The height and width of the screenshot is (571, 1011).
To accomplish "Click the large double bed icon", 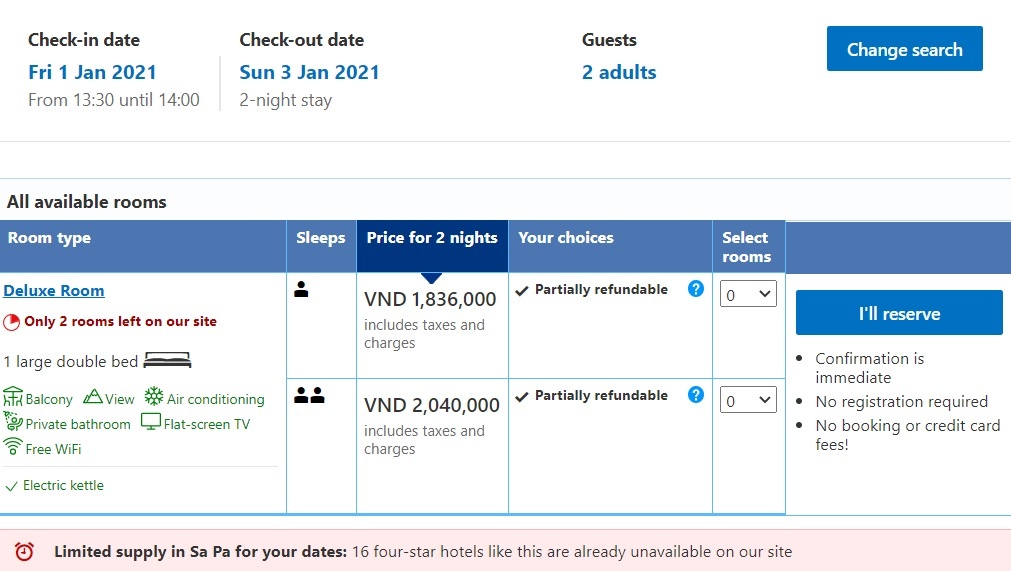I will pyautogui.click(x=167, y=360).
